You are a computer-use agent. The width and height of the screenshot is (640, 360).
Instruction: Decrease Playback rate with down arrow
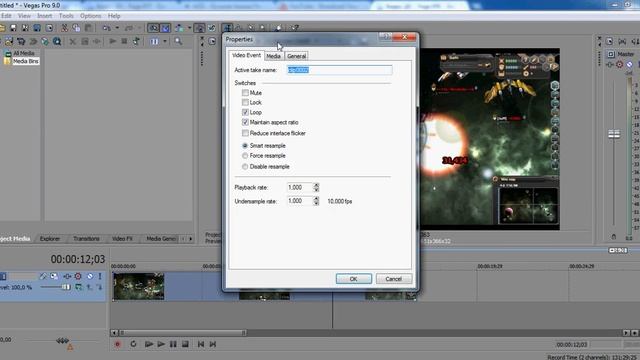point(316,190)
